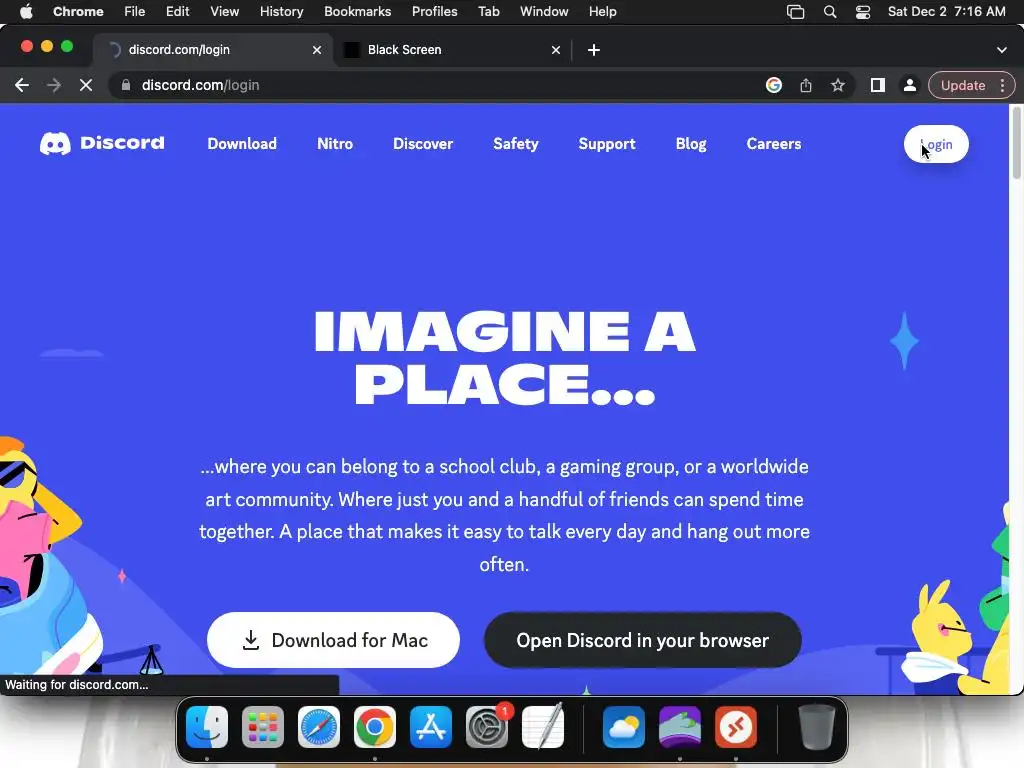Click the lock icon in the address bar
The image size is (1024, 768).
click(x=126, y=85)
